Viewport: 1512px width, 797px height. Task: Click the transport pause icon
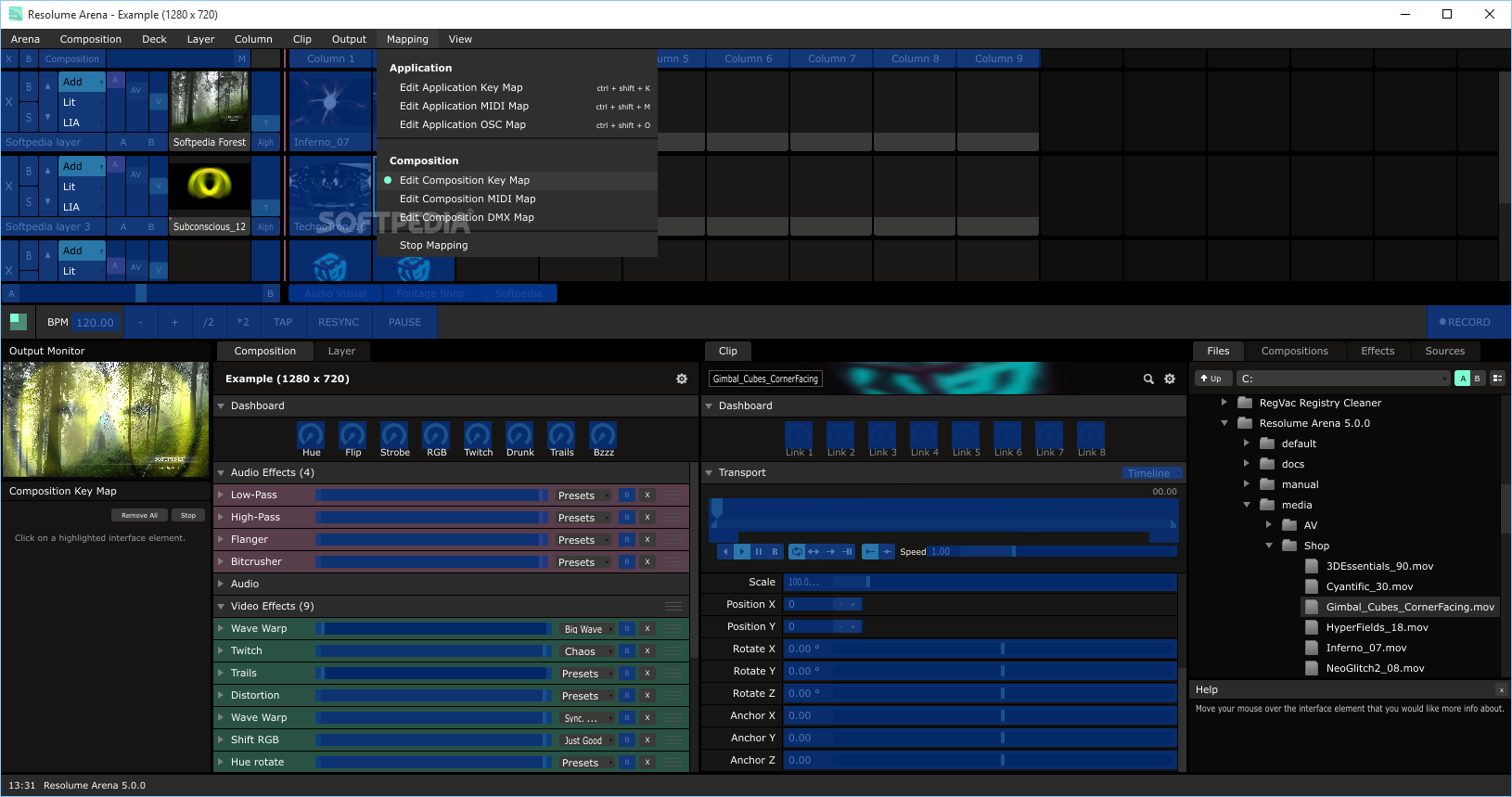tap(759, 552)
